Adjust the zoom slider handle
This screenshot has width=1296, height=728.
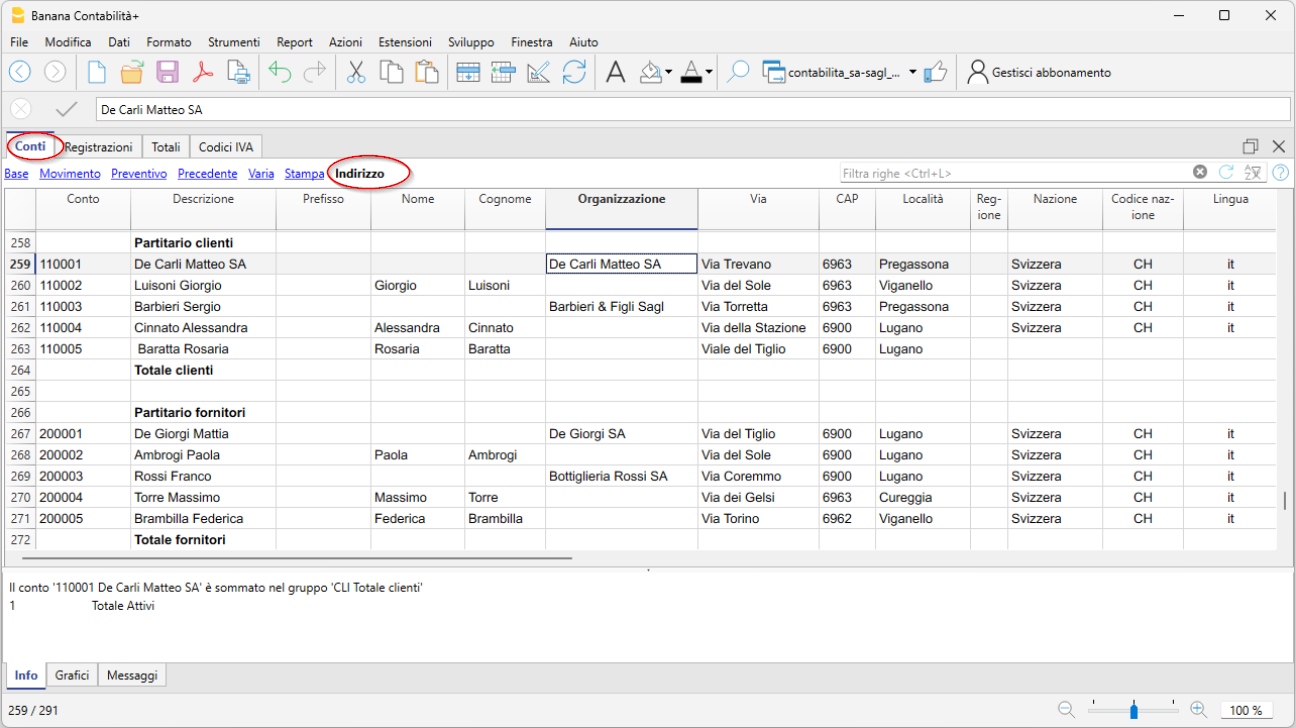click(1133, 711)
